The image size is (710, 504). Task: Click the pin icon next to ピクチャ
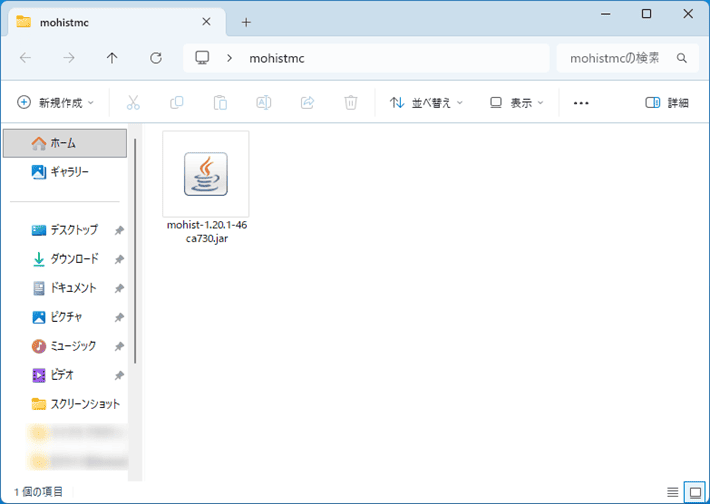tap(119, 317)
